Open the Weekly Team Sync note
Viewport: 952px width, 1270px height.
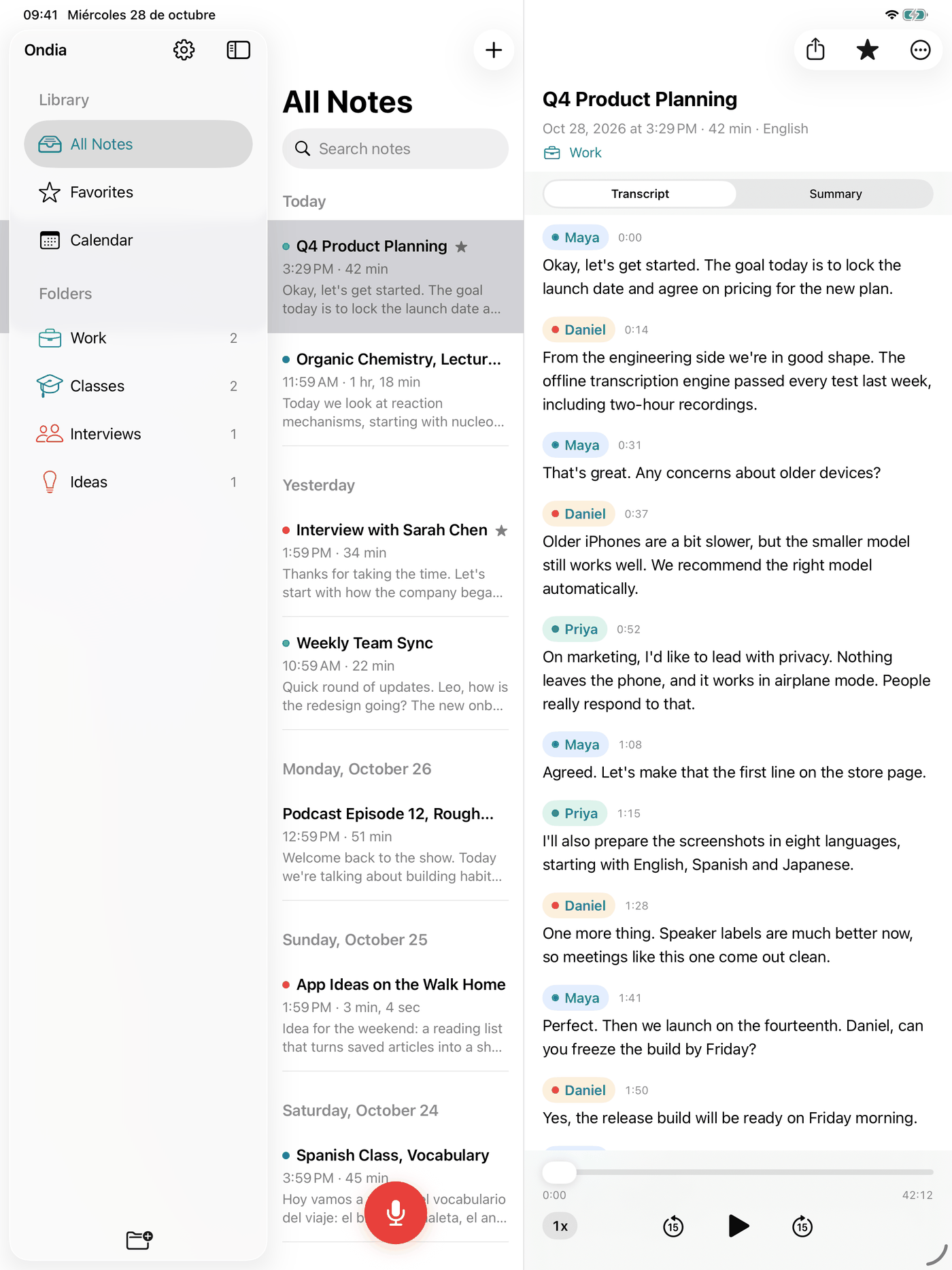(395, 673)
